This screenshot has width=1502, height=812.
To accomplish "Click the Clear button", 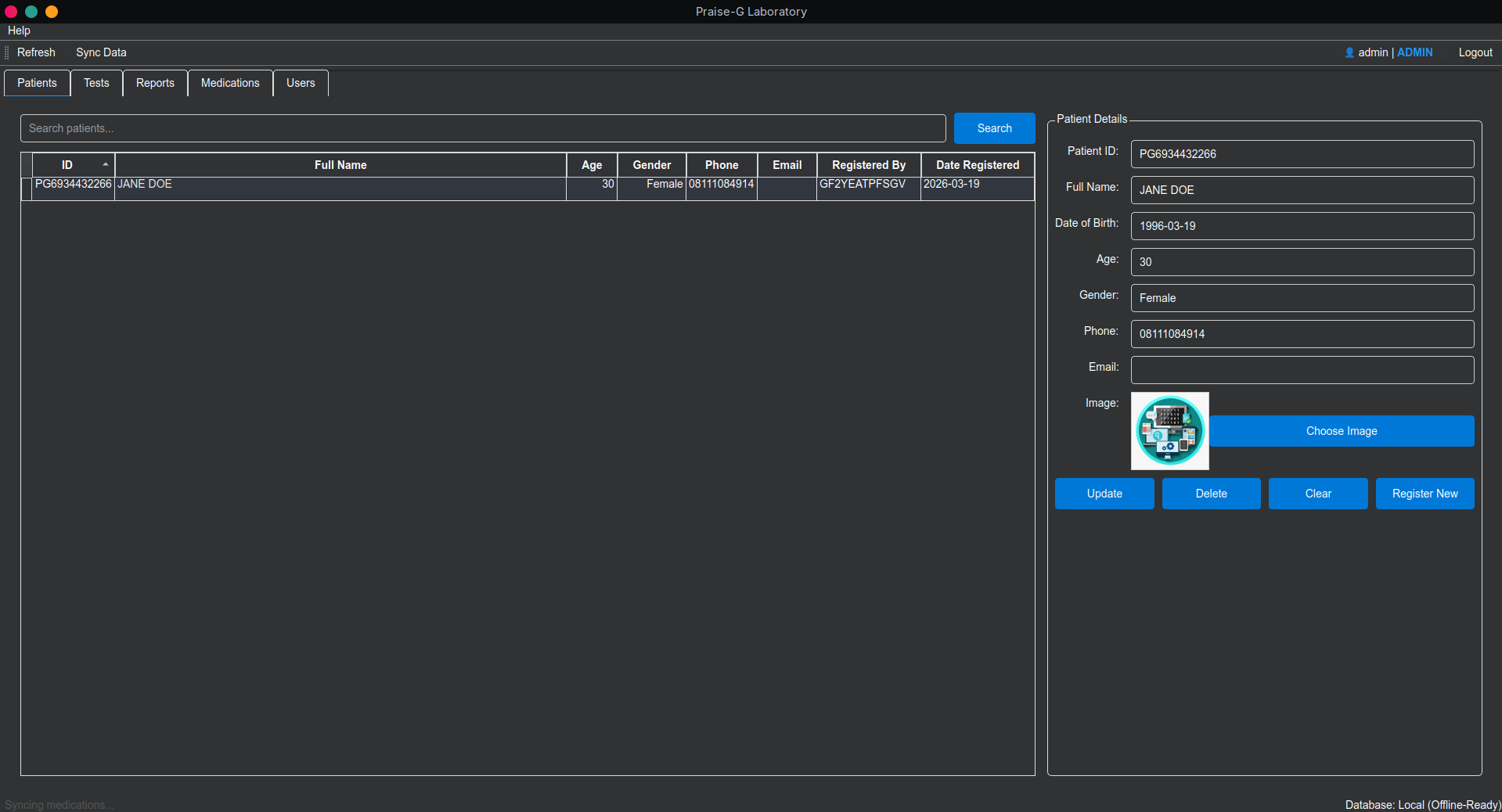I will click(1317, 494).
